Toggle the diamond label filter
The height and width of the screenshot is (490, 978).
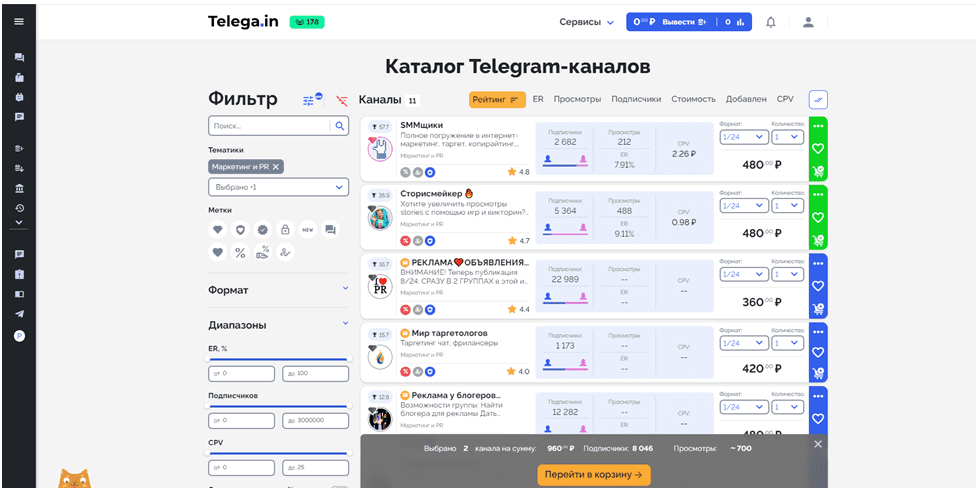(217, 229)
